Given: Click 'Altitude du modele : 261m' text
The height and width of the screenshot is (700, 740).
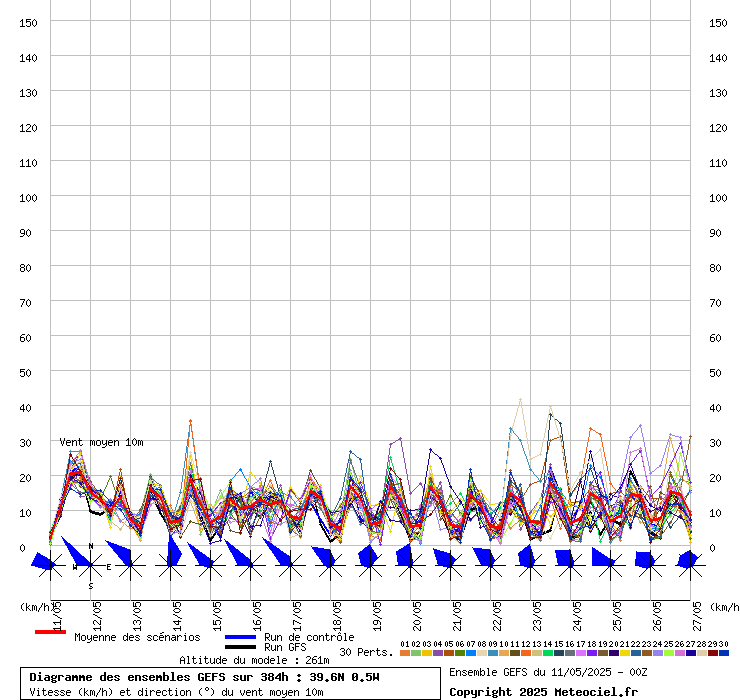Looking at the screenshot, I should point(254,660).
